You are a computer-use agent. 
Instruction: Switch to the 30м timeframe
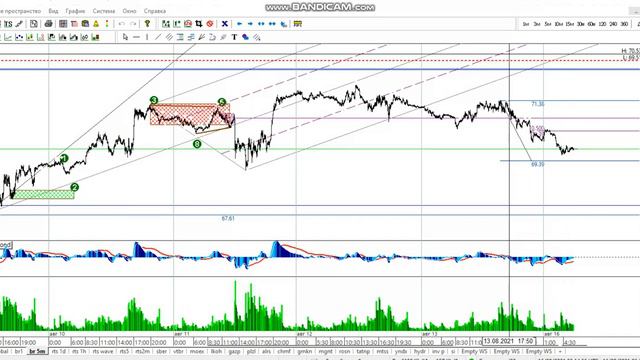pos(580,24)
